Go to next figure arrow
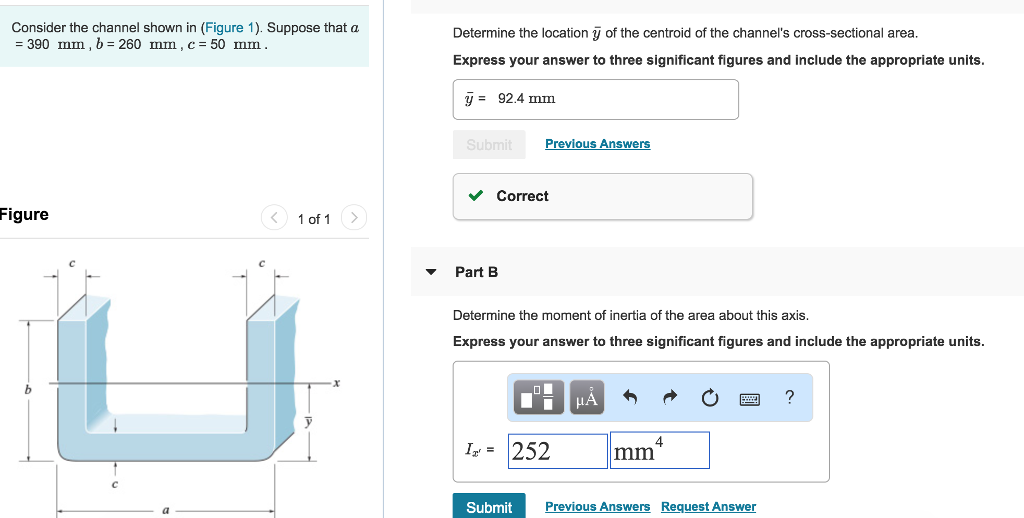 pyautogui.click(x=354, y=218)
